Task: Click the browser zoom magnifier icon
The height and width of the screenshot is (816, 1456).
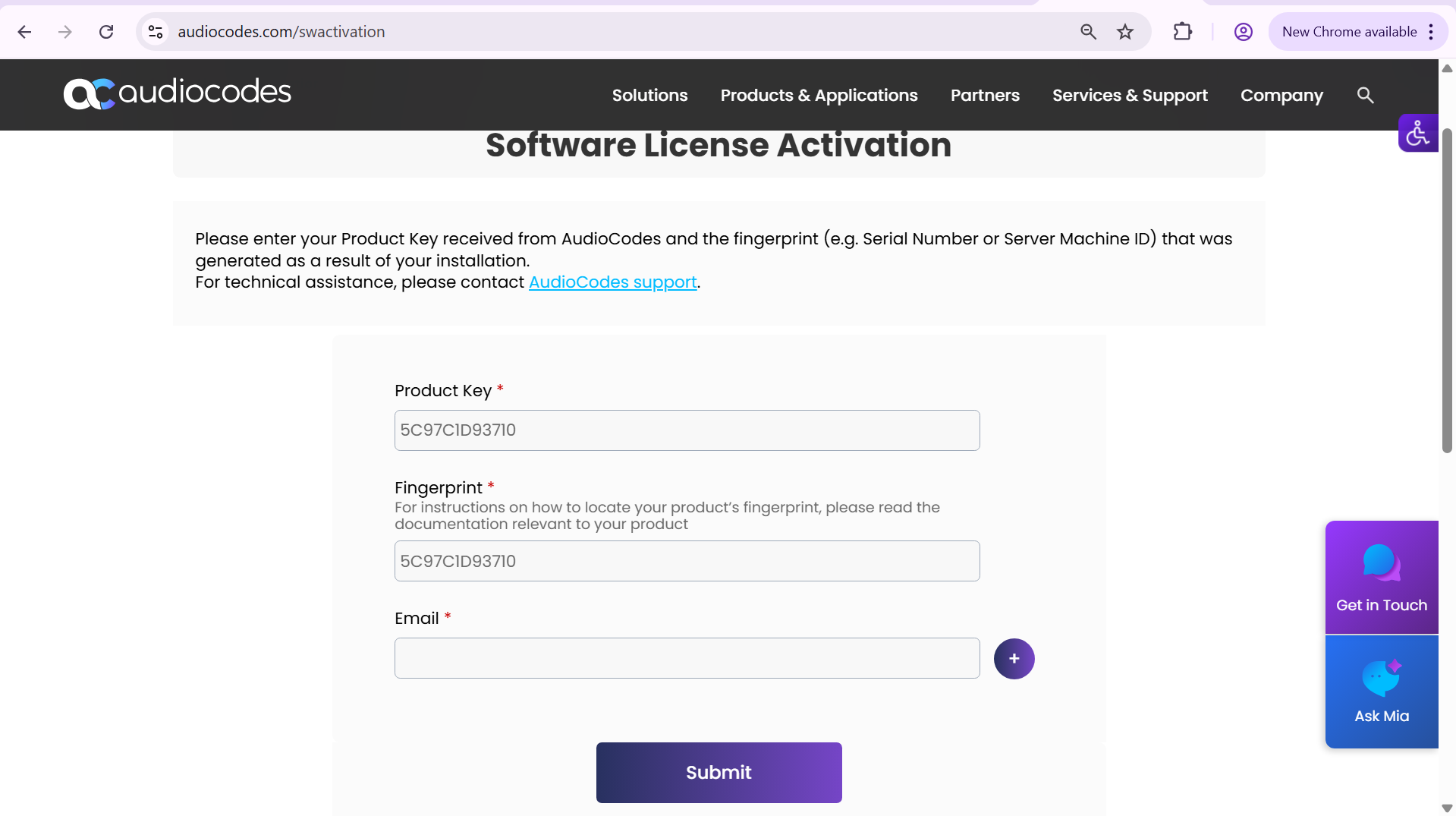Action: coord(1088,32)
